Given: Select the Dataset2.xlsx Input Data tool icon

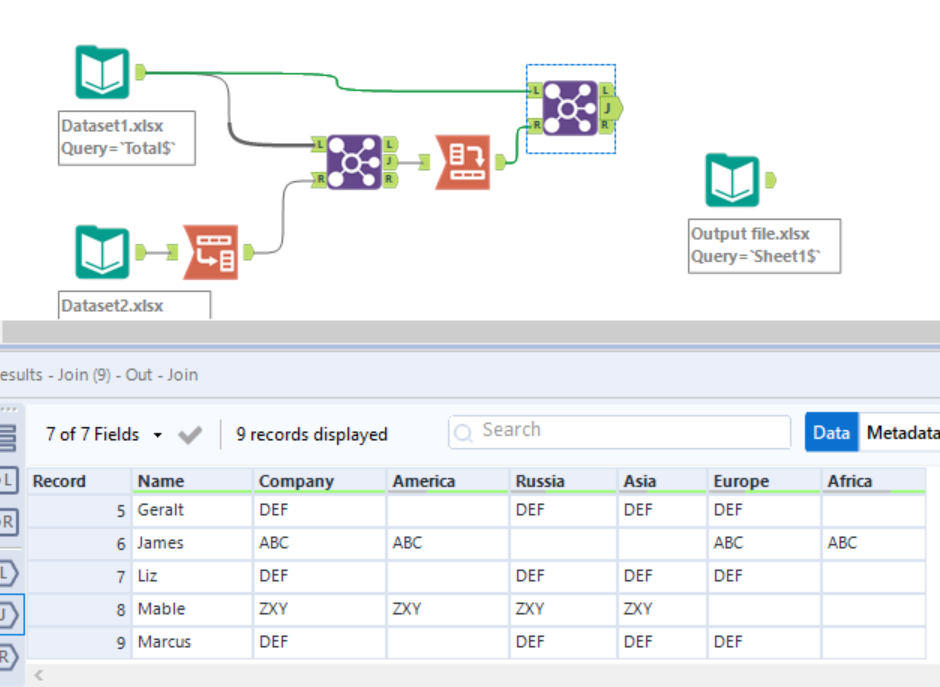Looking at the screenshot, I should pyautogui.click(x=103, y=252).
